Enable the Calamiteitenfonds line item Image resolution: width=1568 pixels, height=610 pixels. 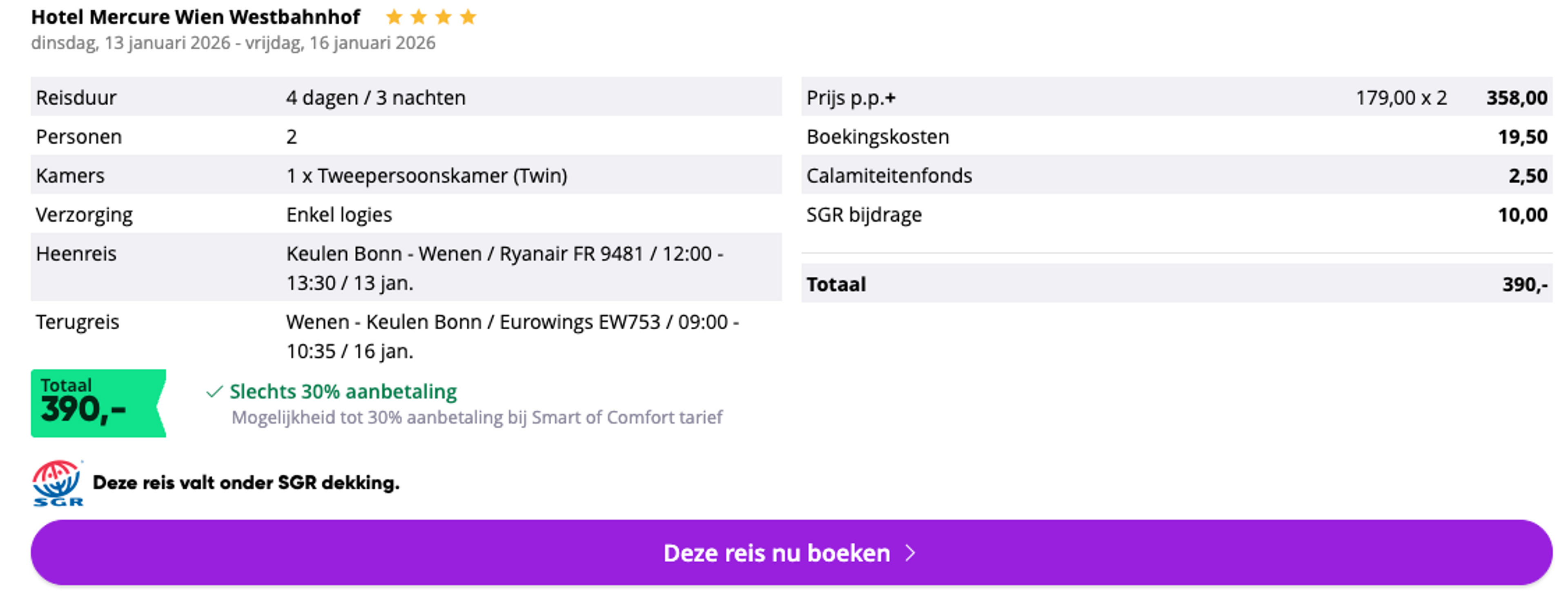click(x=889, y=175)
